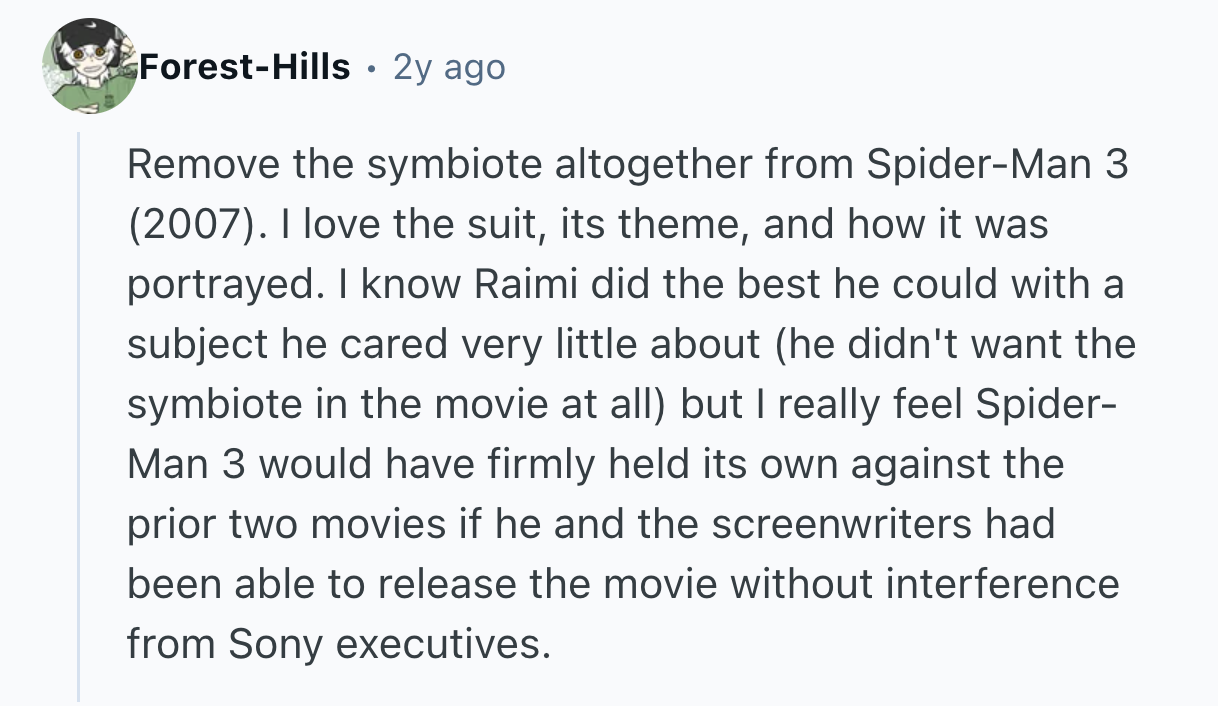
Task: Click the "2y ago" comment timestamp
Action: pos(449,67)
